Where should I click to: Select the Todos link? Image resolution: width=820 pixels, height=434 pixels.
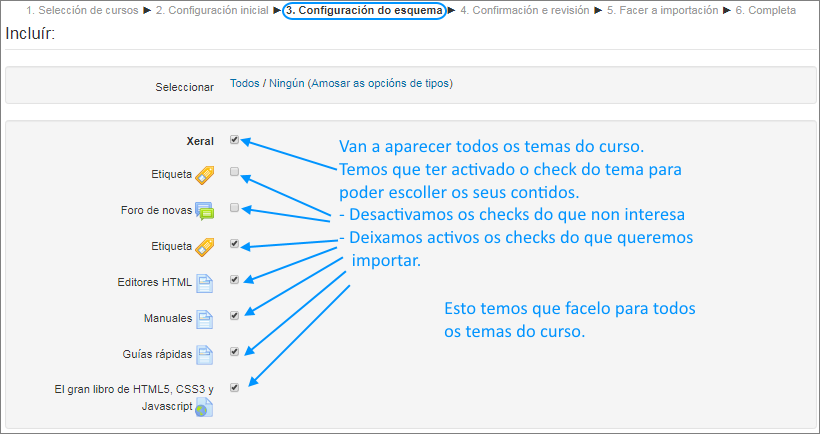click(x=244, y=84)
